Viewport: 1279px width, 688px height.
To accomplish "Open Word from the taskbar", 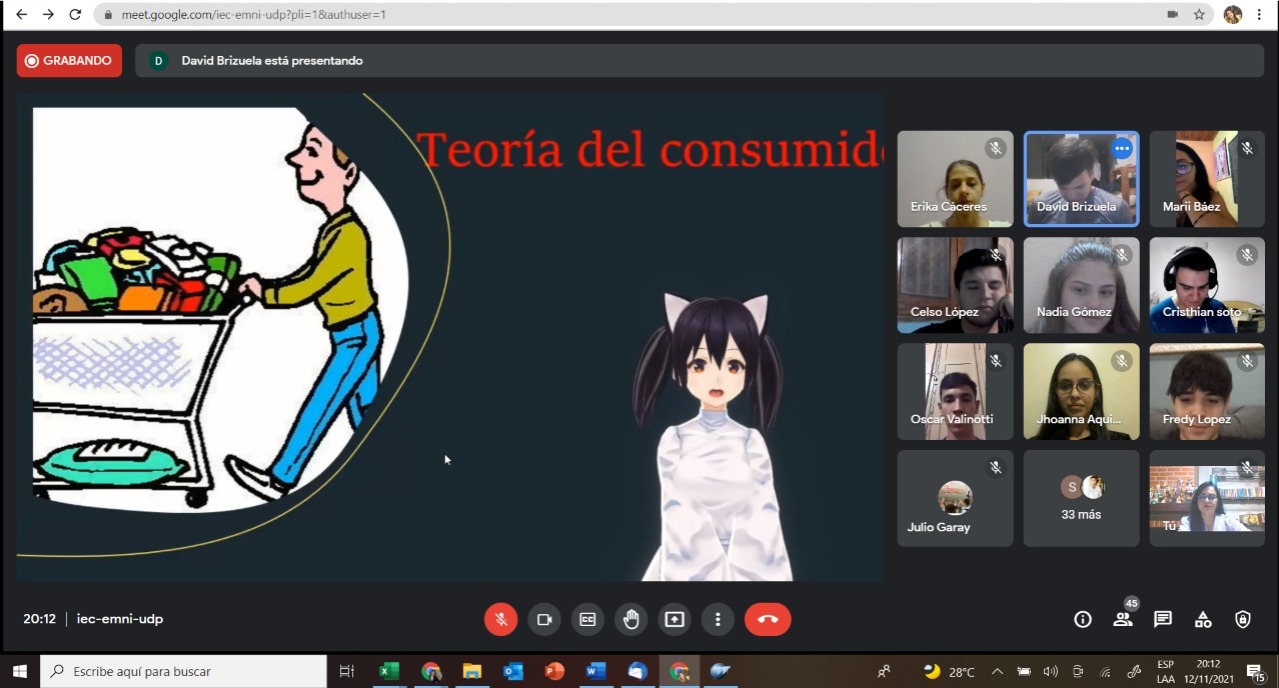I will tap(596, 671).
